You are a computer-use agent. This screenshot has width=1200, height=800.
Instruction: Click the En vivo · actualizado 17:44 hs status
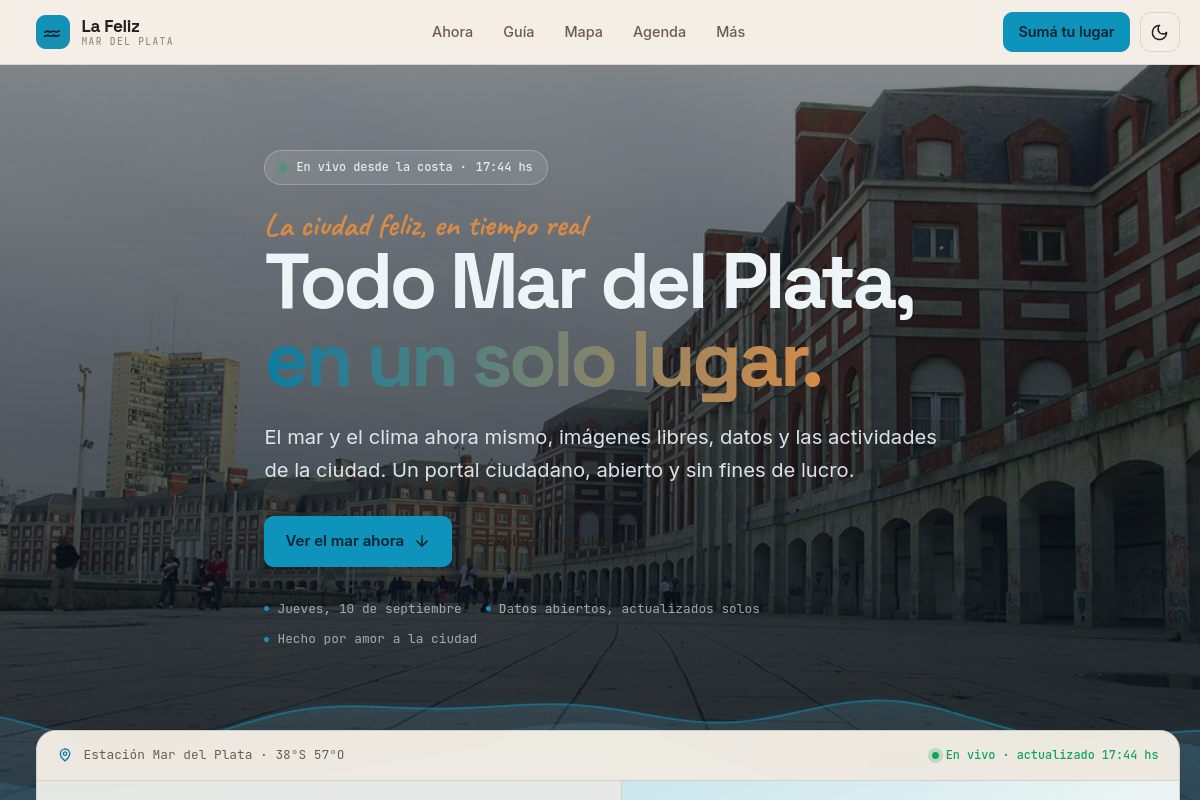click(x=1044, y=755)
